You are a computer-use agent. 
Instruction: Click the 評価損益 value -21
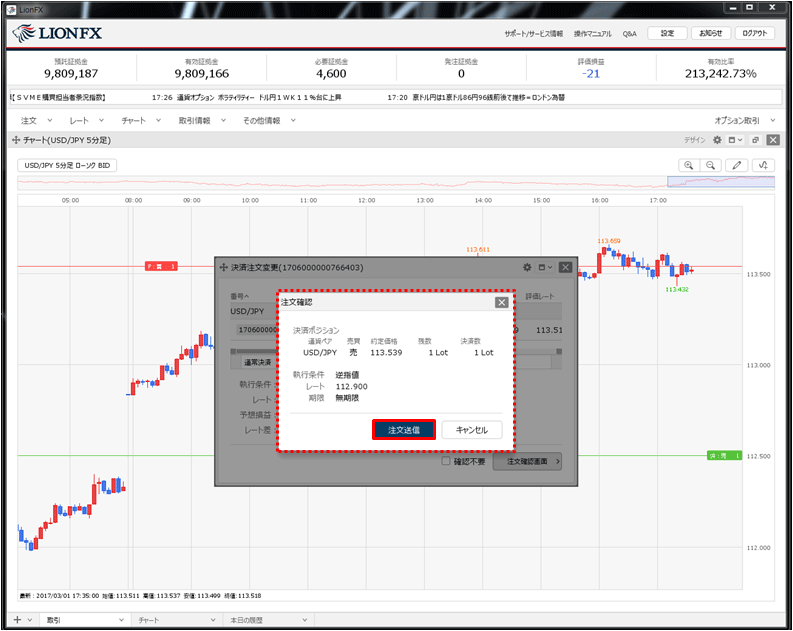click(x=591, y=74)
